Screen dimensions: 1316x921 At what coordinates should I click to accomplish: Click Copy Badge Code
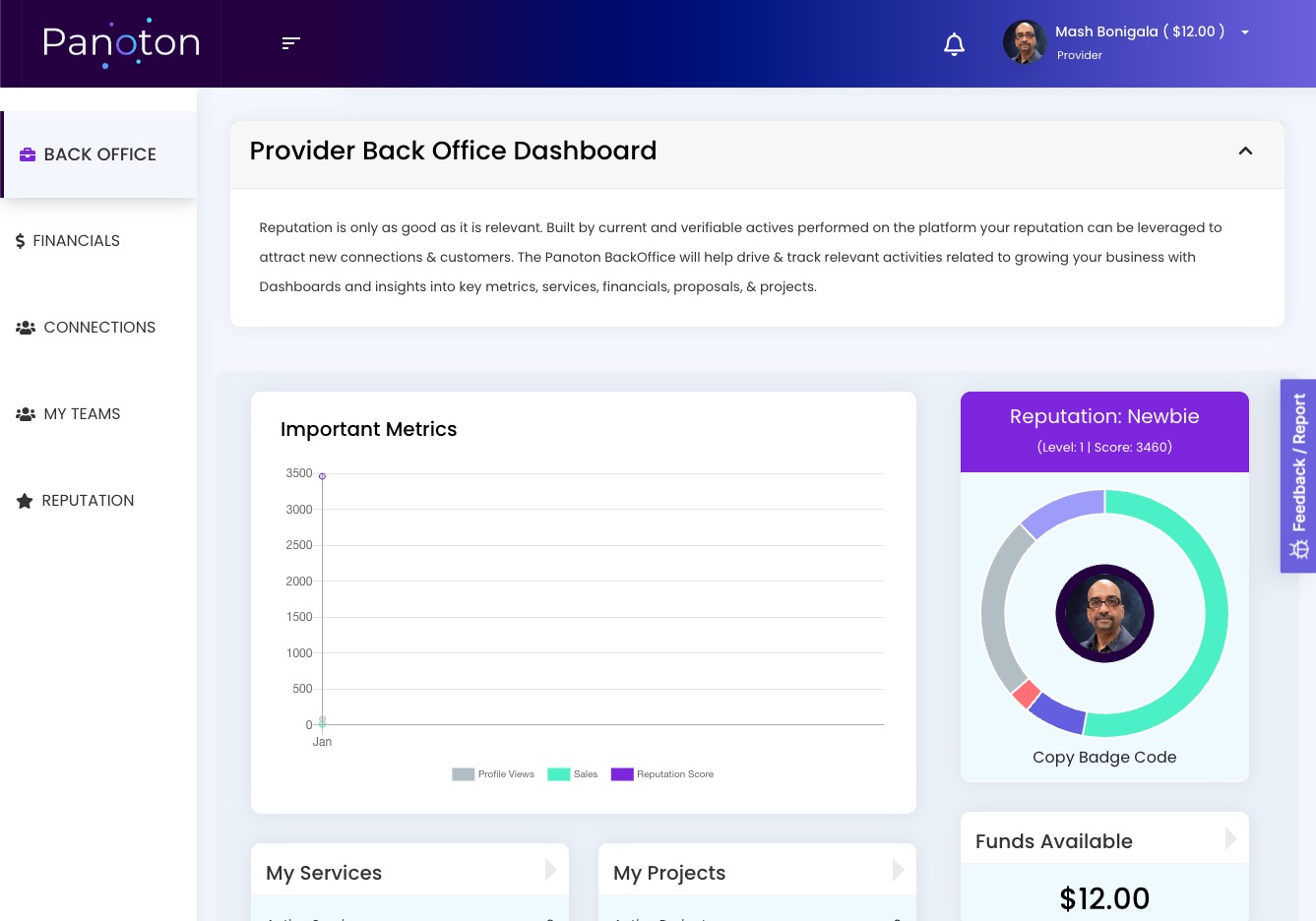[1104, 757]
